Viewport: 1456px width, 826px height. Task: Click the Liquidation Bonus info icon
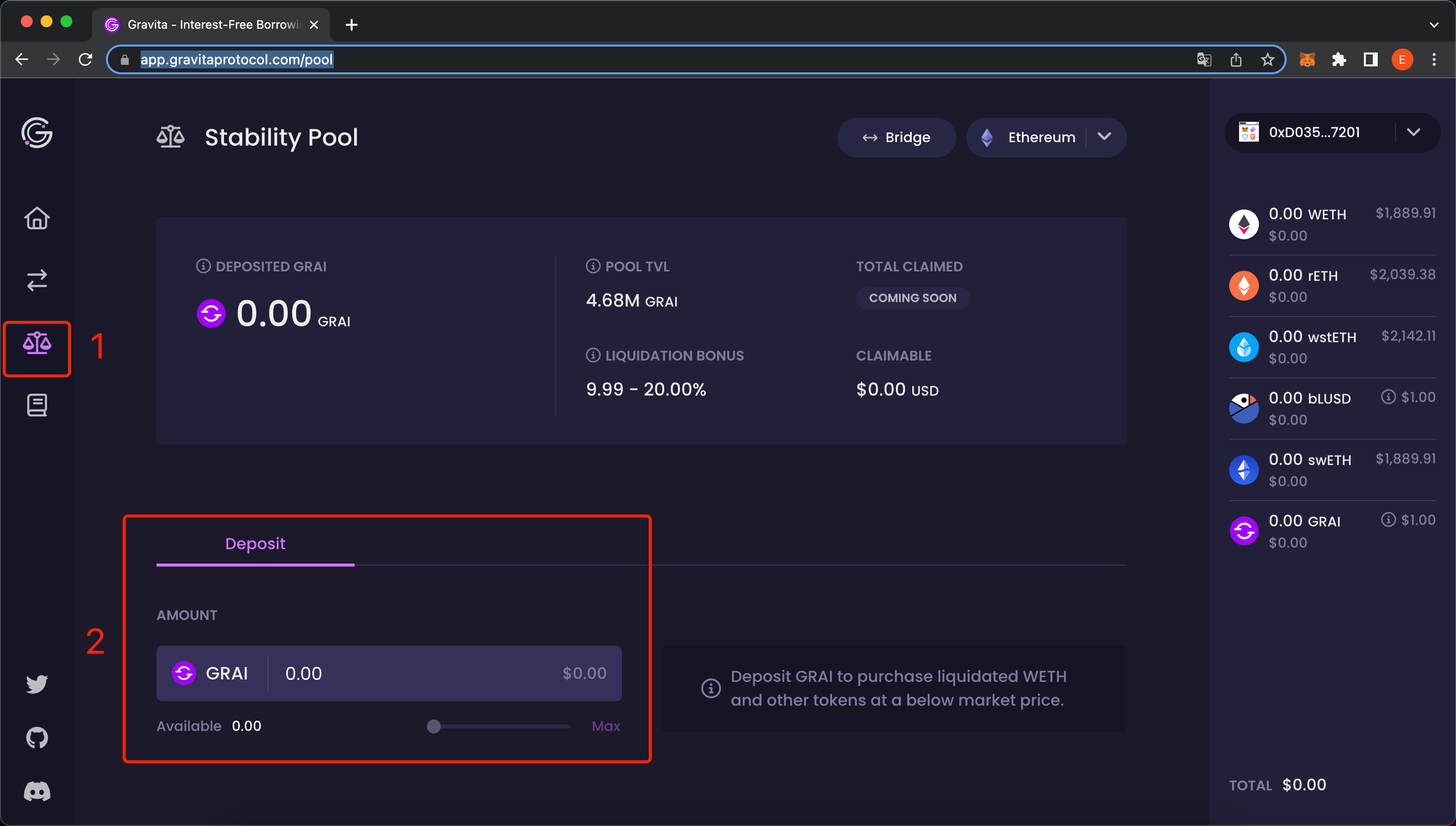coord(593,355)
